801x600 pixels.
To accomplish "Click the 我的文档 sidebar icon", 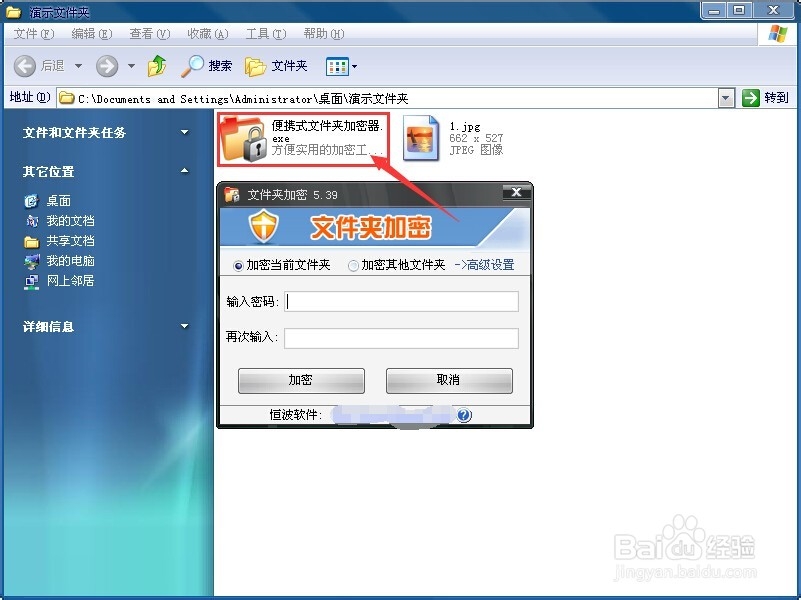I will pyautogui.click(x=31, y=221).
